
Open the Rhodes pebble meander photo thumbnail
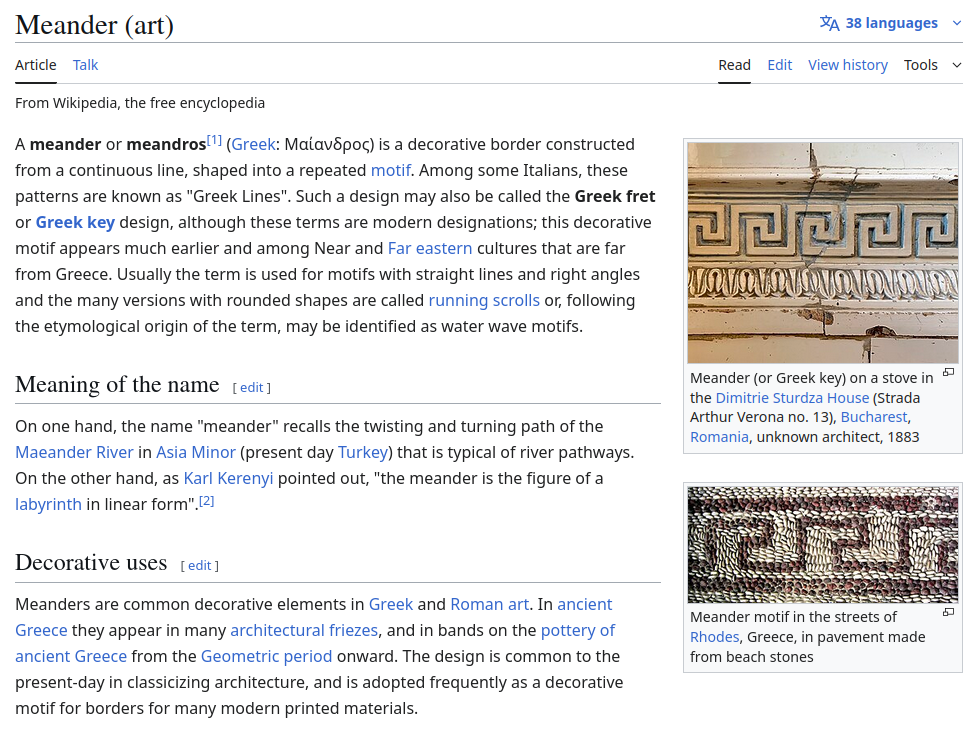click(823, 545)
